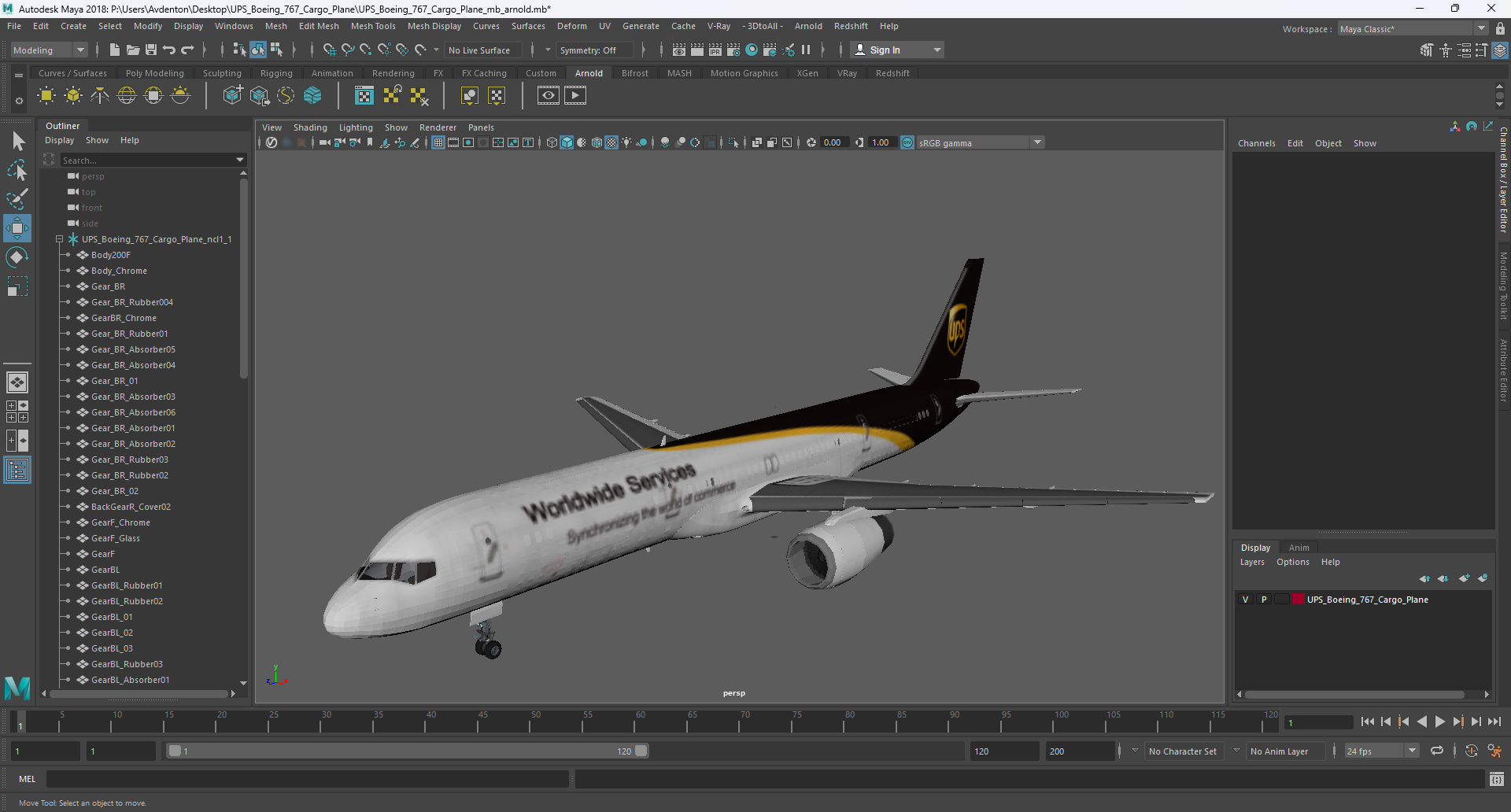Click the New Scene icon
This screenshot has width=1511, height=812.
(x=114, y=50)
